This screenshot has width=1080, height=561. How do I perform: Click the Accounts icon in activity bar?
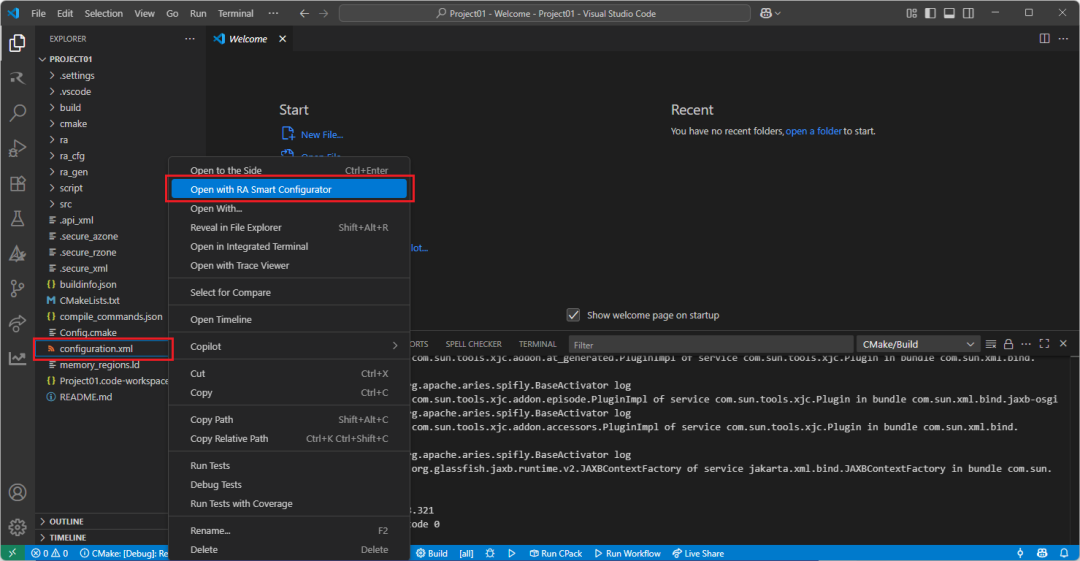[17, 493]
